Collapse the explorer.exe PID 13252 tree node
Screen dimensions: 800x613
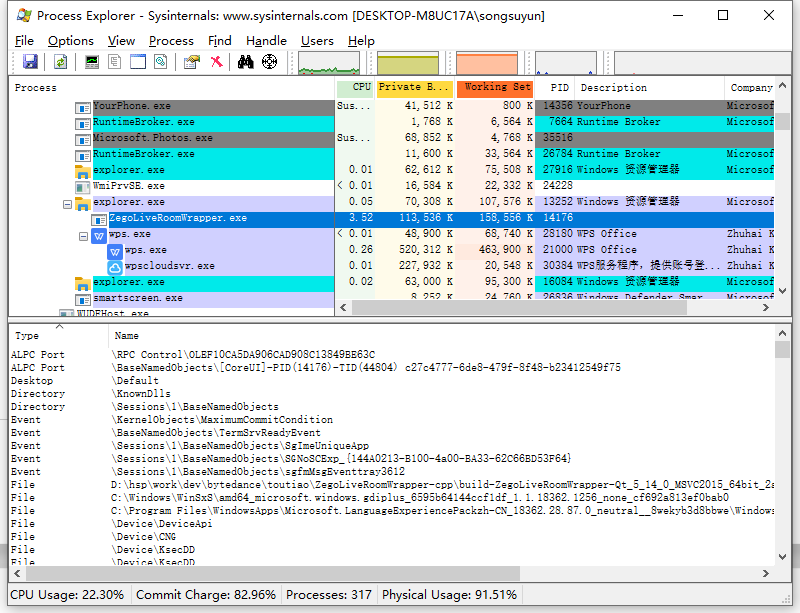[67, 204]
